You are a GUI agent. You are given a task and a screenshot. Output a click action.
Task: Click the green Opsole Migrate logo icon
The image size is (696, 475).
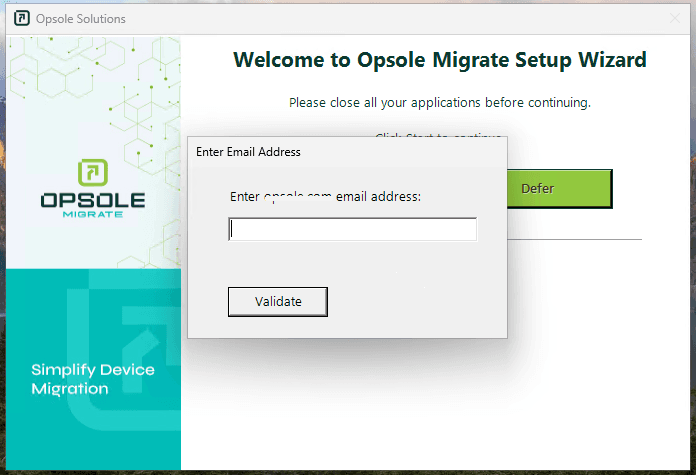93,173
